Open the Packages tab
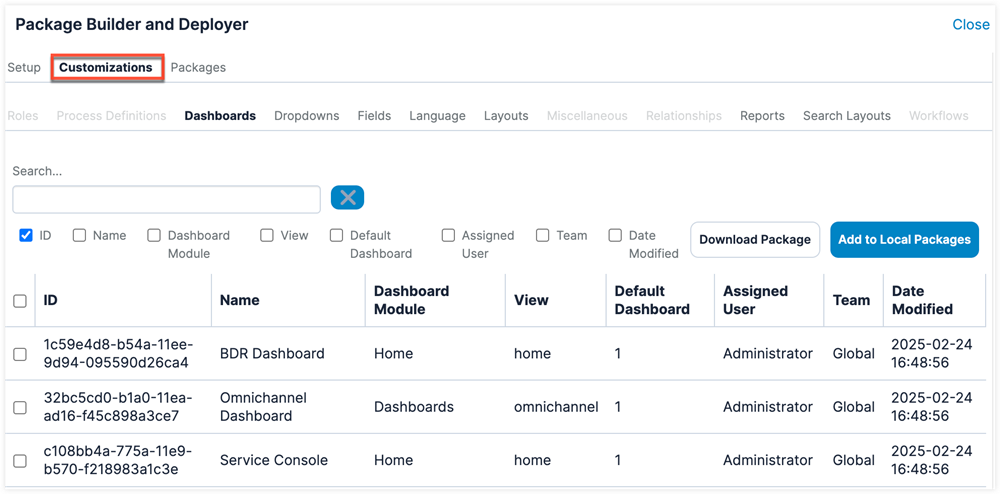1000x494 pixels. (198, 68)
